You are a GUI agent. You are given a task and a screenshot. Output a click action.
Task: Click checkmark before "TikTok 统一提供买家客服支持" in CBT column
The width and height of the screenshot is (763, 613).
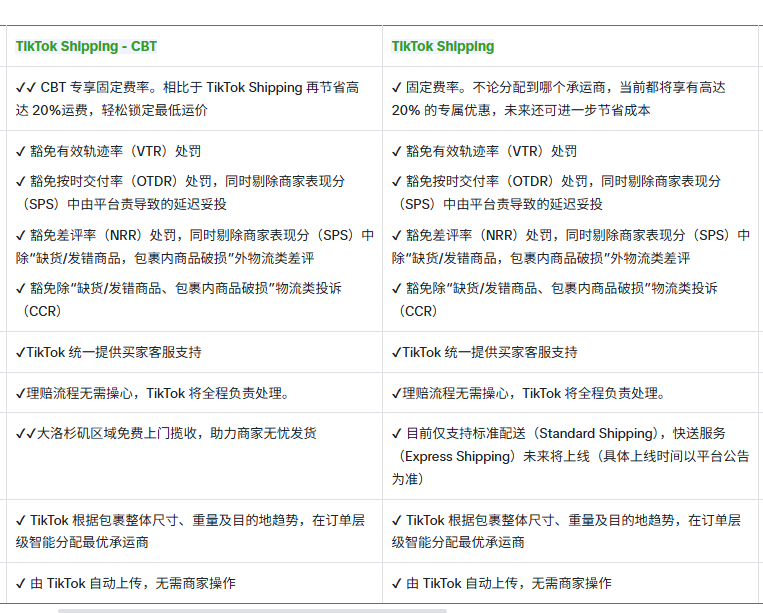[21, 353]
